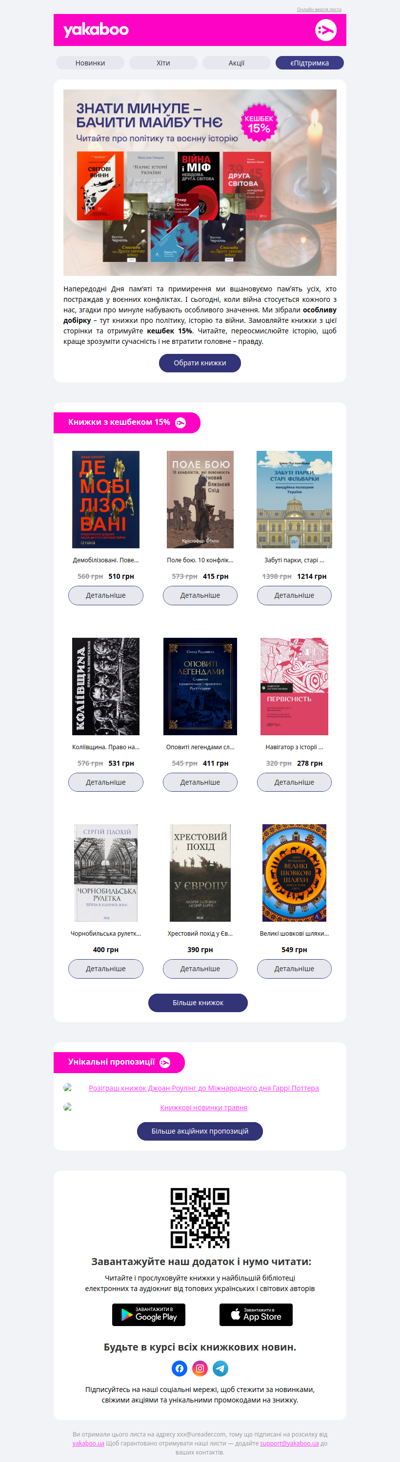
Task: Click the arrow icon beside Унікальні пропозиції
Action: [165, 1062]
